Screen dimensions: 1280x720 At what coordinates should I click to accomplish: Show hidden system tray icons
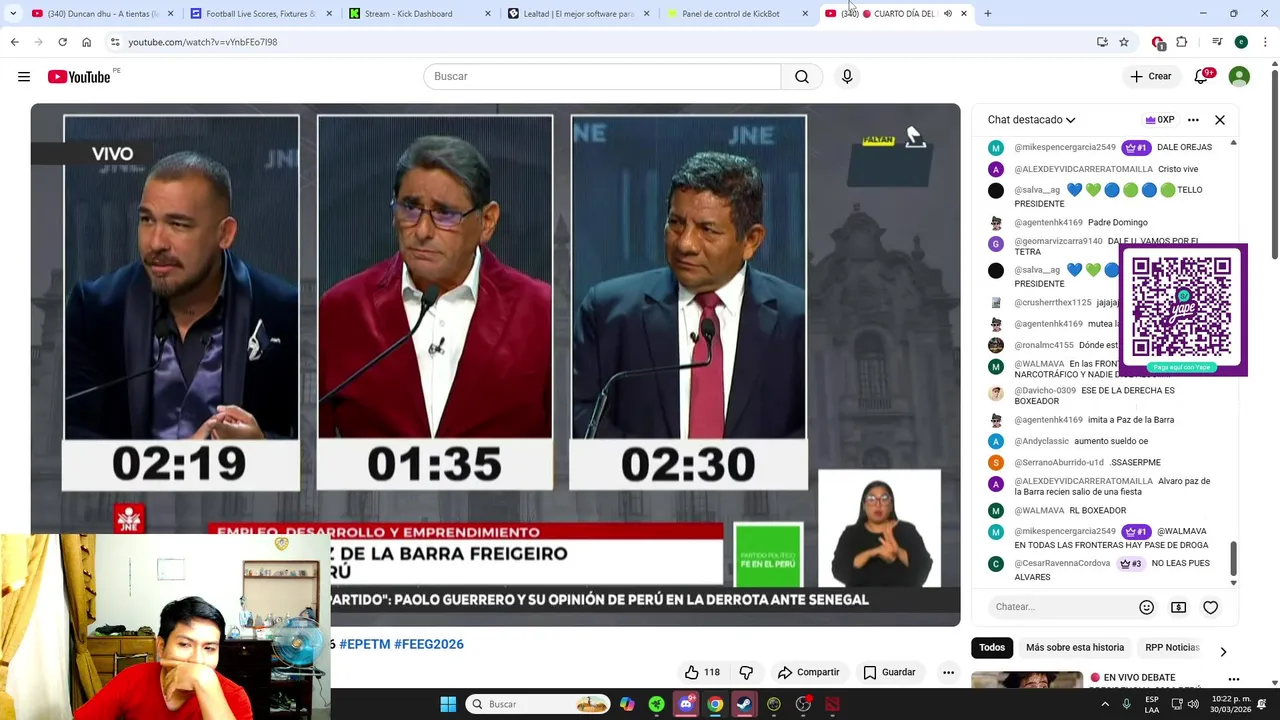1106,704
